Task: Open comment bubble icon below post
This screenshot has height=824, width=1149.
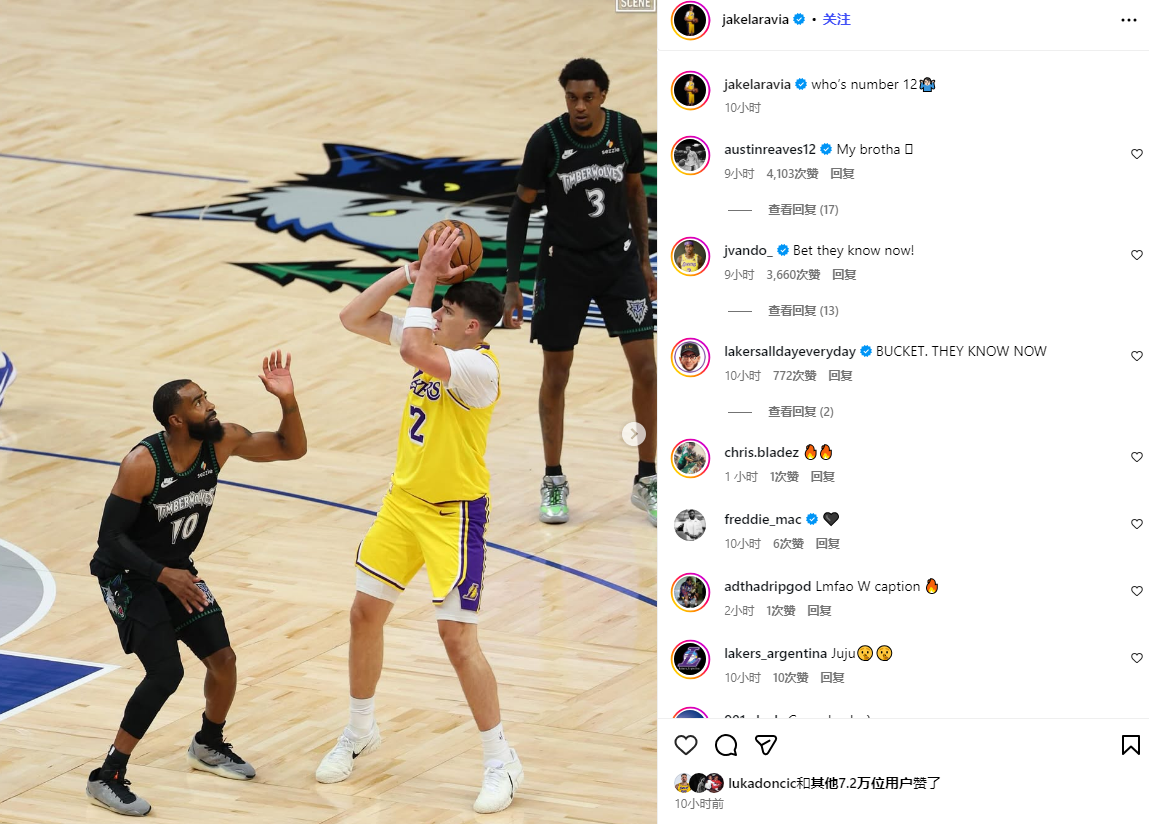Action: click(725, 745)
